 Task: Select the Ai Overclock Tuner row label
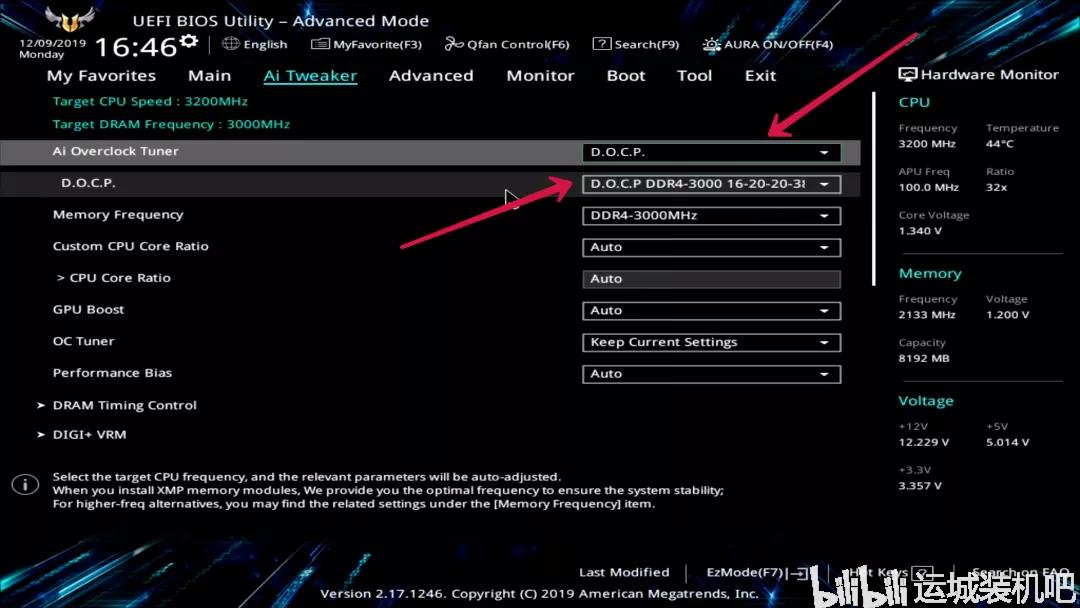(x=115, y=151)
